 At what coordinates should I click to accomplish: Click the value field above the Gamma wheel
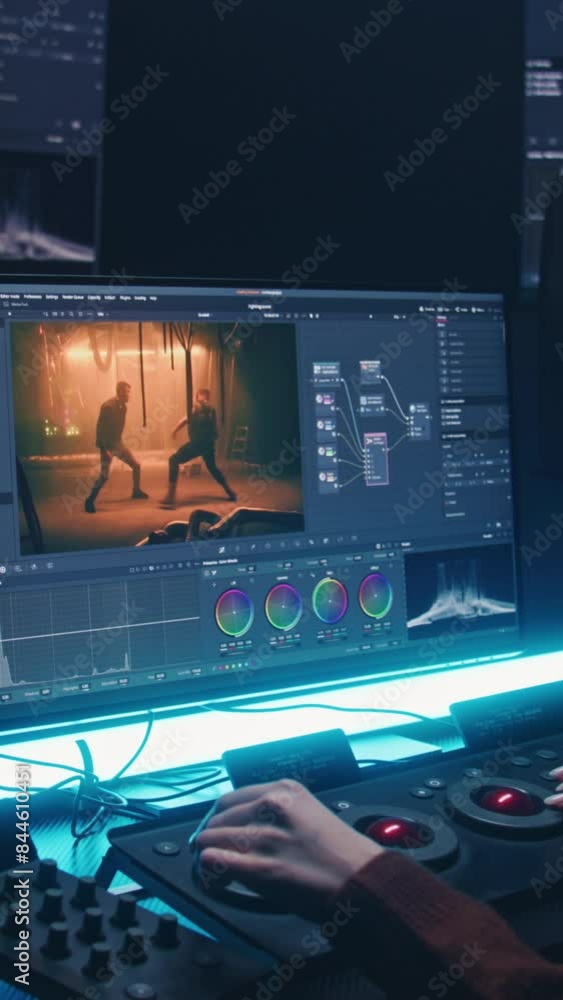point(288,565)
